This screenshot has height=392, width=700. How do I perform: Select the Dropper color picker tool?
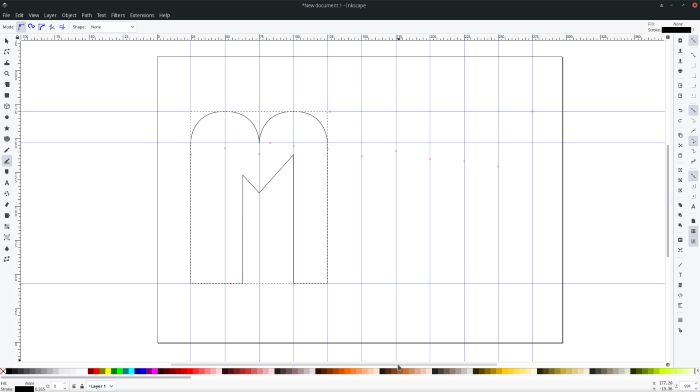7,248
